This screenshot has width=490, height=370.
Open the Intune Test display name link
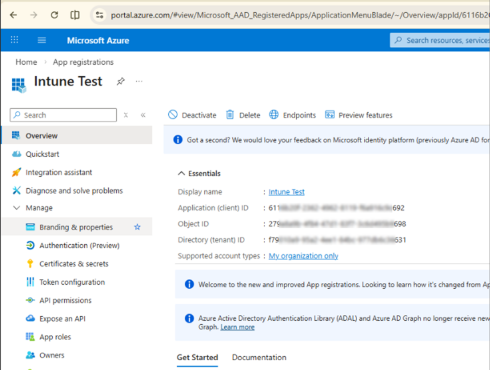coord(286,192)
